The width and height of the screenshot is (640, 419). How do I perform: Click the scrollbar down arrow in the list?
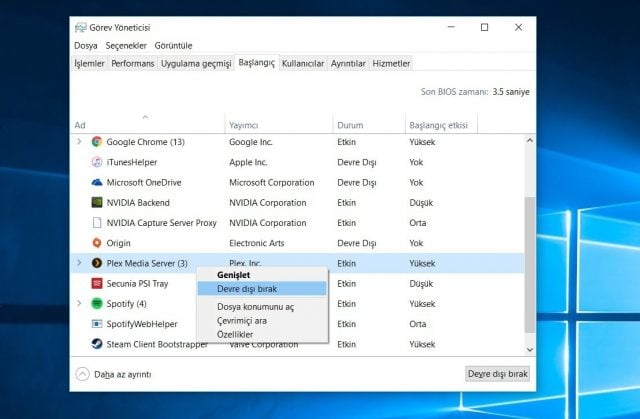530,350
